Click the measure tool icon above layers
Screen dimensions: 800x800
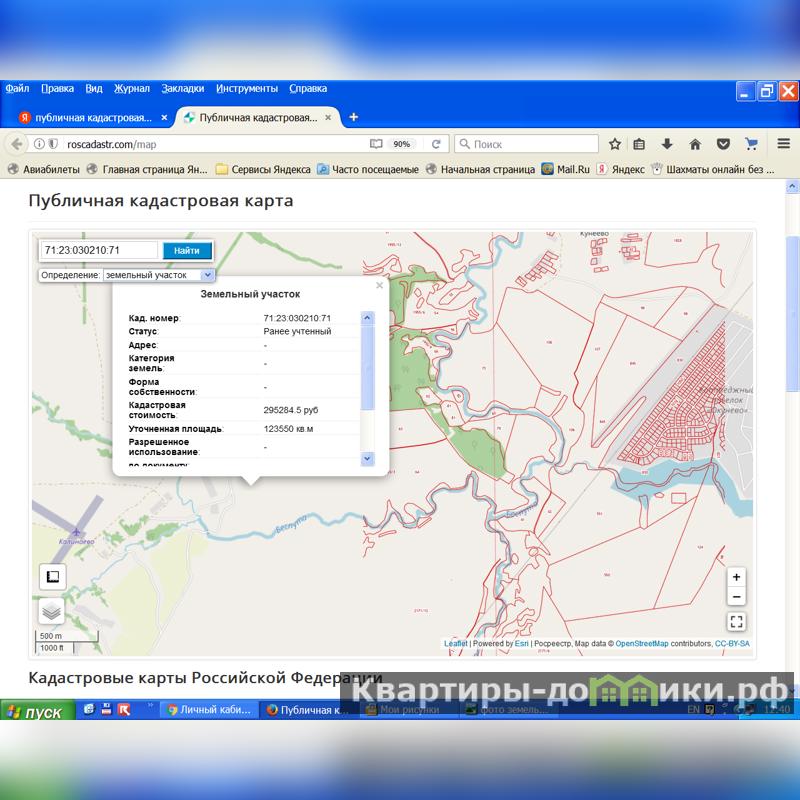(x=52, y=577)
